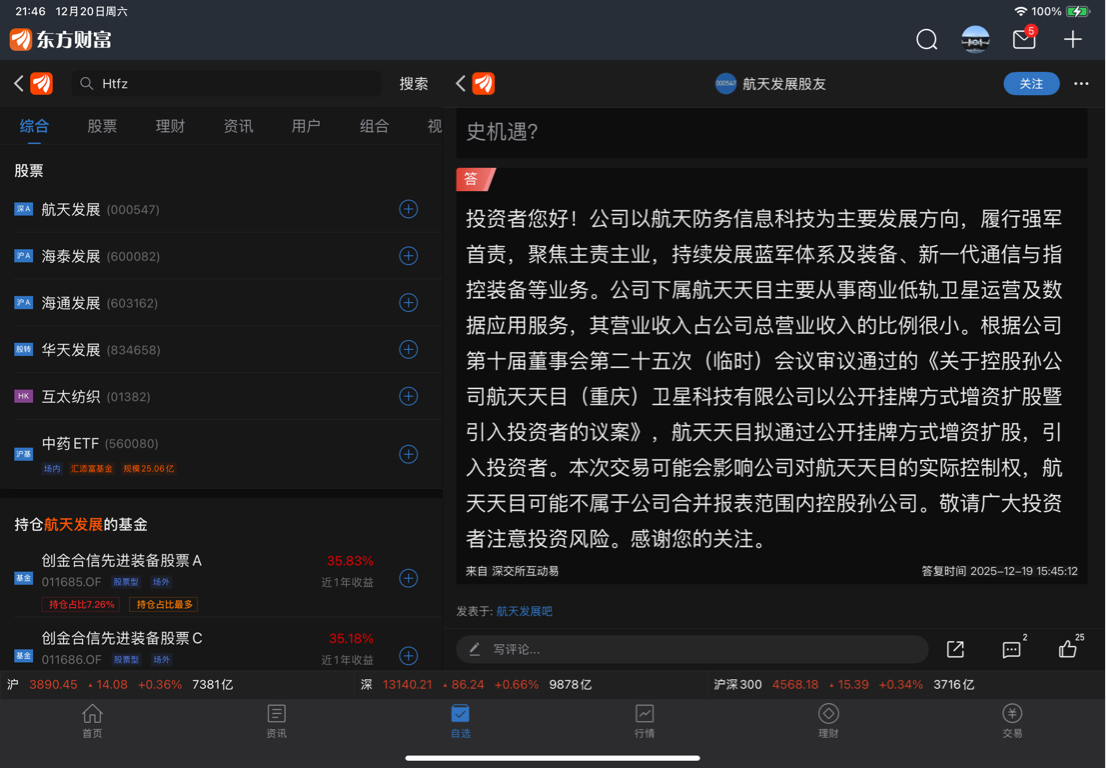Open the search magnifier in top bar
Image resolution: width=1106 pixels, height=768 pixels.
click(926, 39)
